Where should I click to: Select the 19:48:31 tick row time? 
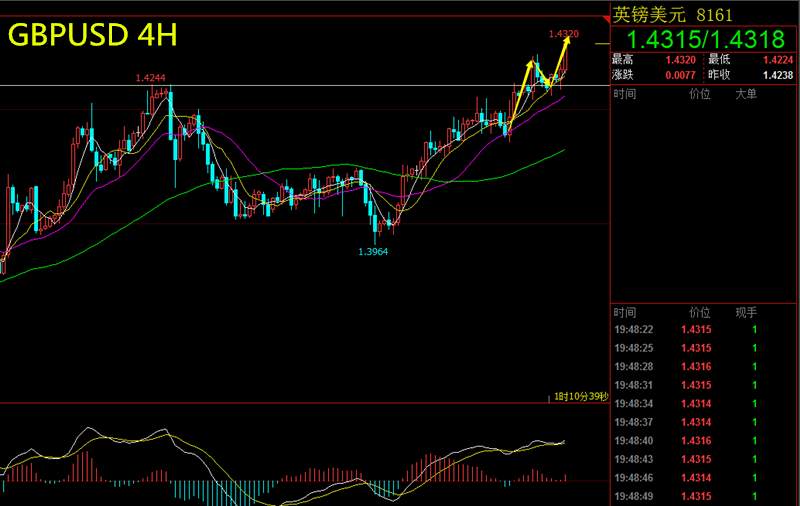(x=634, y=385)
